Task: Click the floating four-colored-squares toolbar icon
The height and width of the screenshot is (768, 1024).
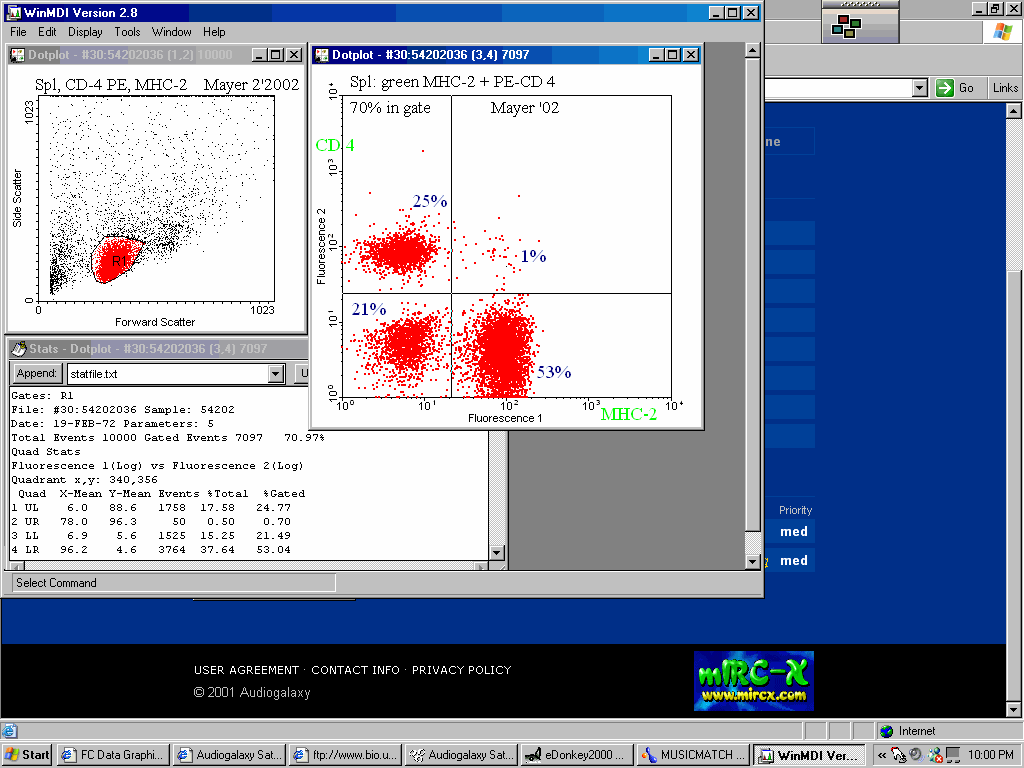Action: click(849, 27)
